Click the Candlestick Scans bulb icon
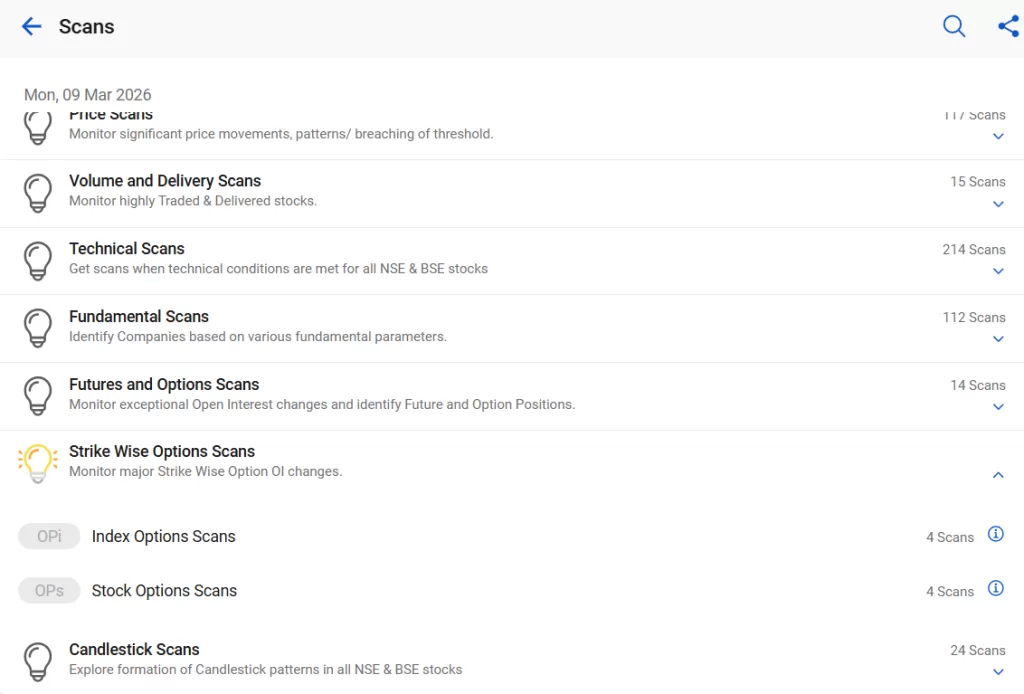Image resolution: width=1024 pixels, height=694 pixels. pos(38,661)
